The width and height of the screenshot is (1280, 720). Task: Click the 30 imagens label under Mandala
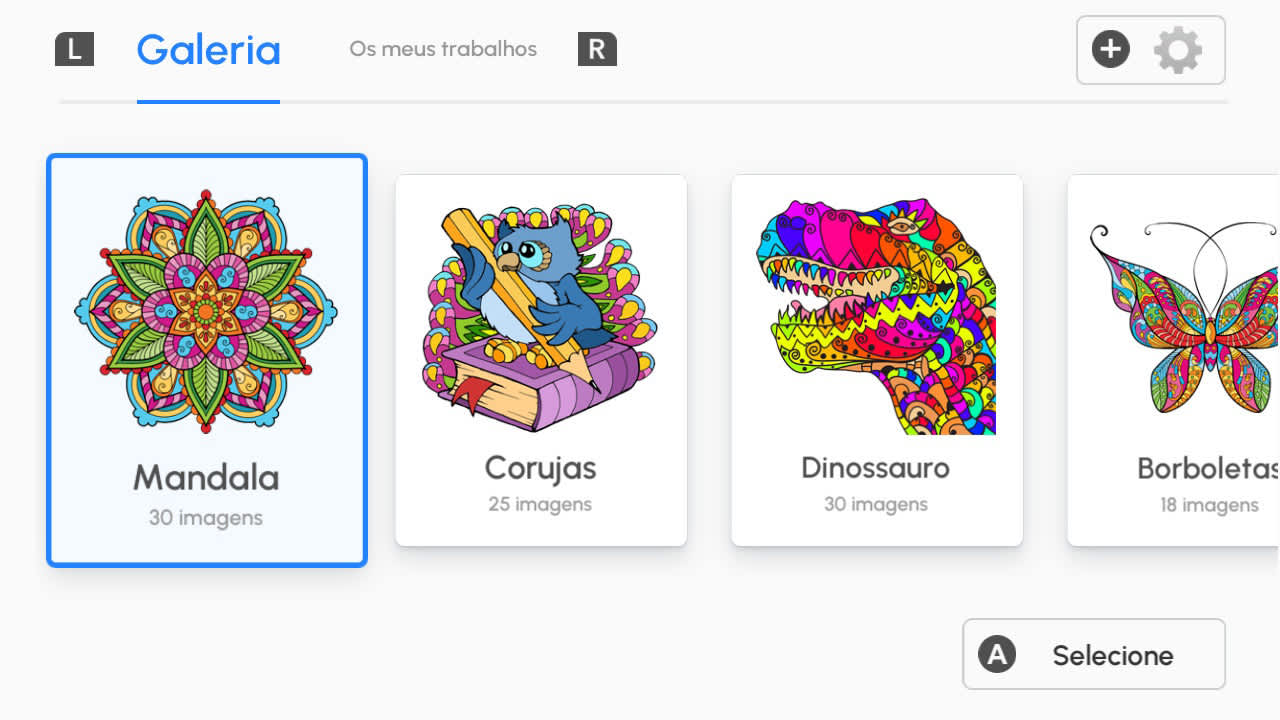pos(206,518)
